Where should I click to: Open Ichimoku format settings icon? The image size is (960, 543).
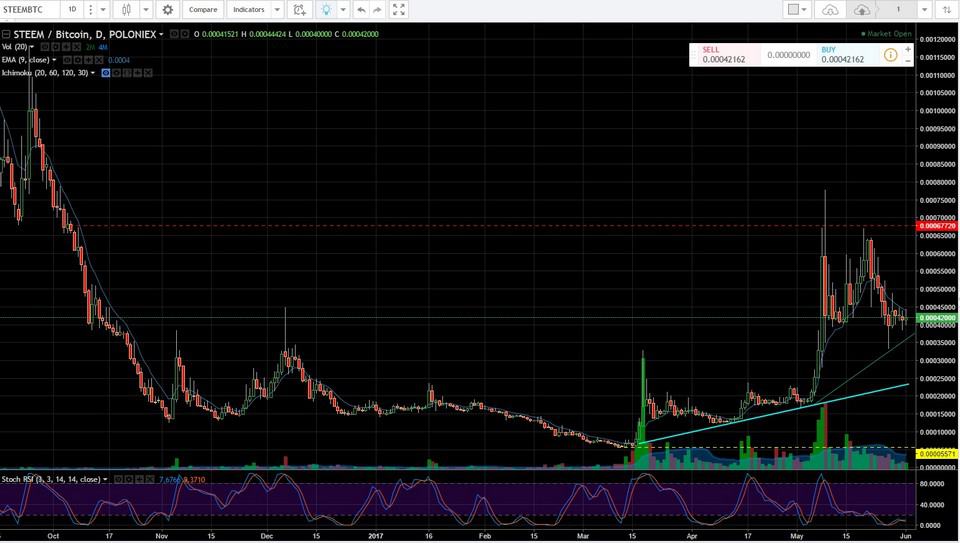point(116,73)
